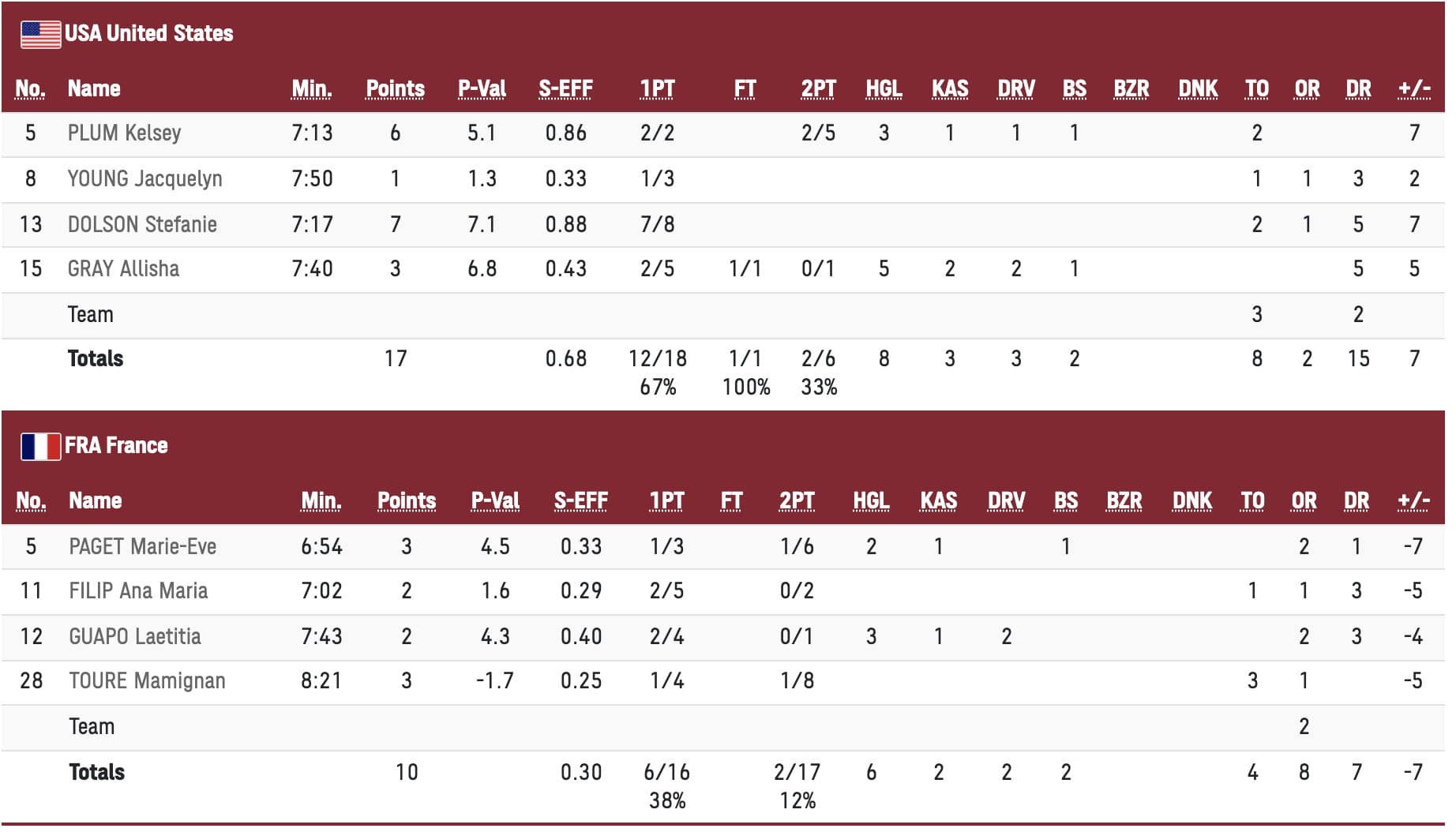Image resolution: width=1456 pixels, height=832 pixels.
Task: Select player DOLSON Stefanie
Action: click(142, 225)
